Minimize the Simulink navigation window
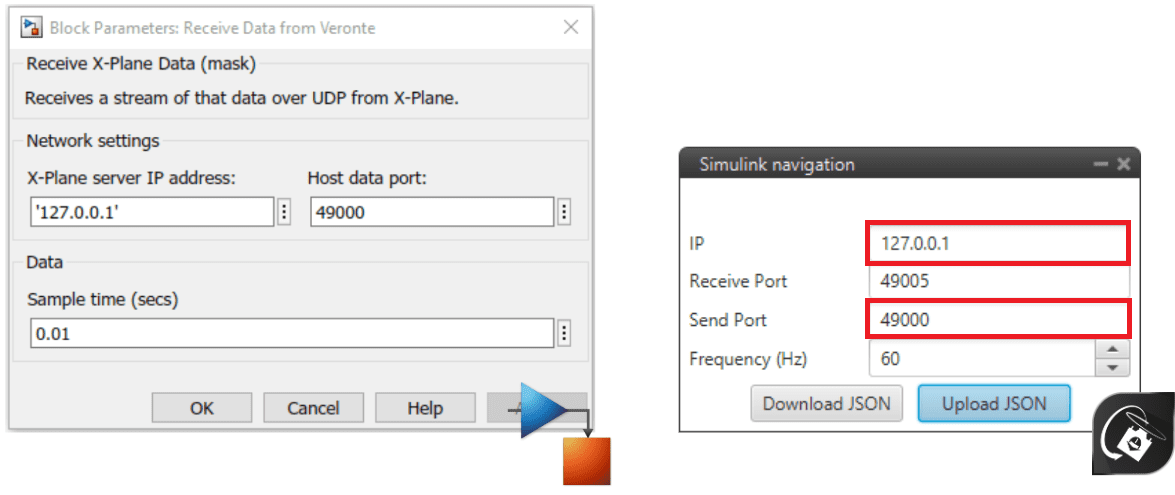The height and width of the screenshot is (495, 1175). pyautogui.click(x=1102, y=164)
